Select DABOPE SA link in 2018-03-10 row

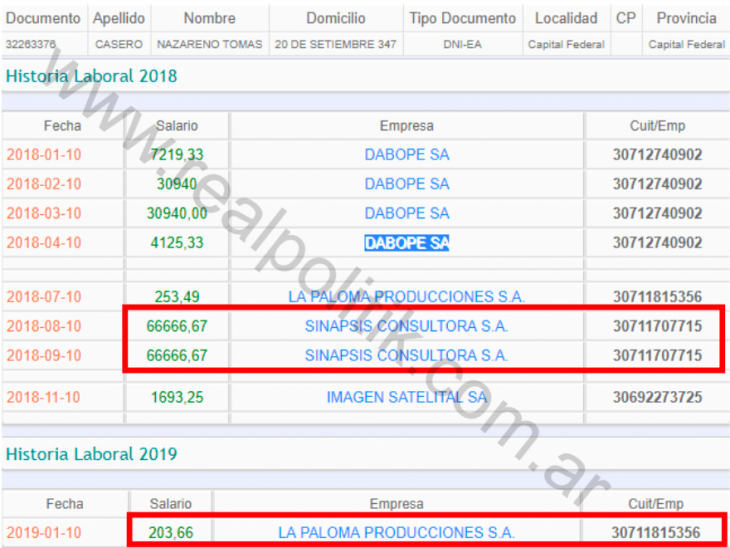[406, 213]
